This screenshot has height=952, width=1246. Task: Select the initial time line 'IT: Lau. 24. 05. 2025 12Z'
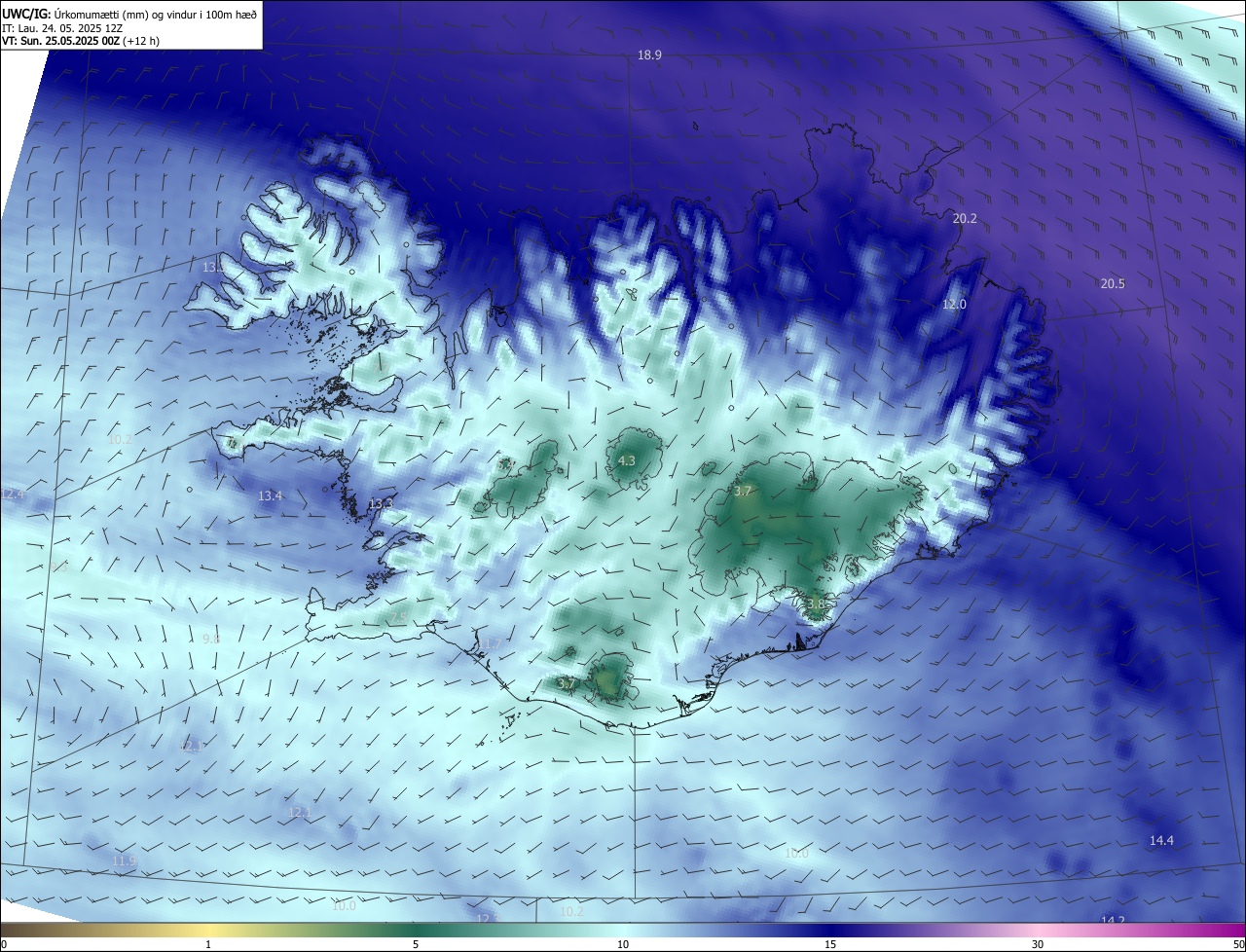tap(62, 28)
